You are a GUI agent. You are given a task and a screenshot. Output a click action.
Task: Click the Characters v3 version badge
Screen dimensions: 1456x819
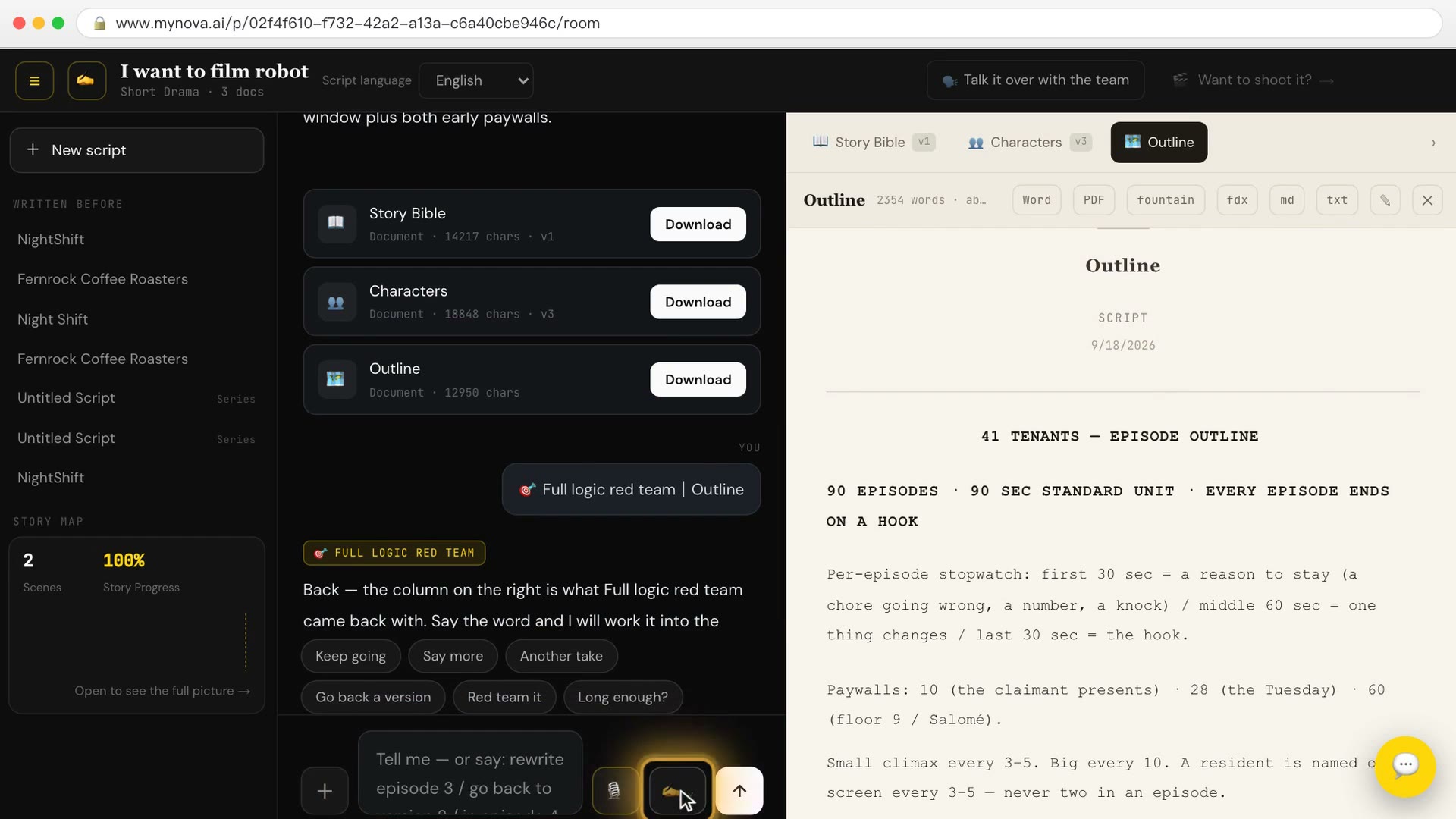[1081, 142]
